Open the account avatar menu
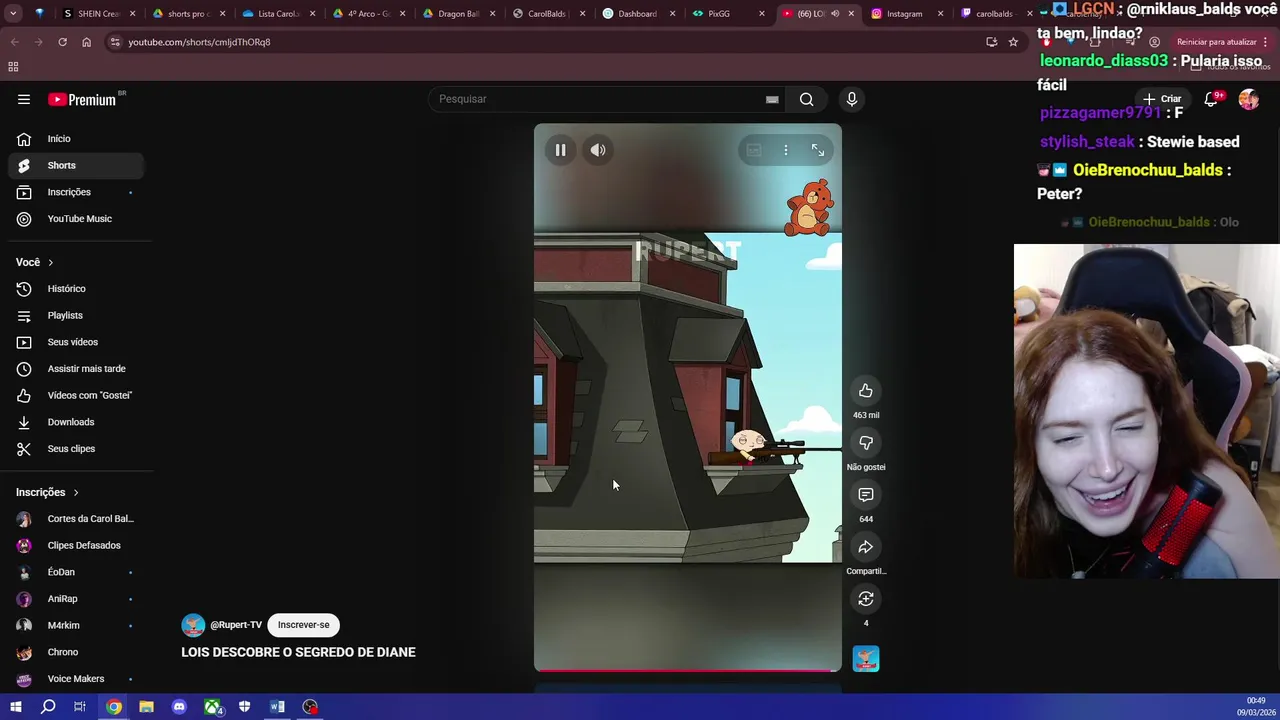 [x=1249, y=99]
